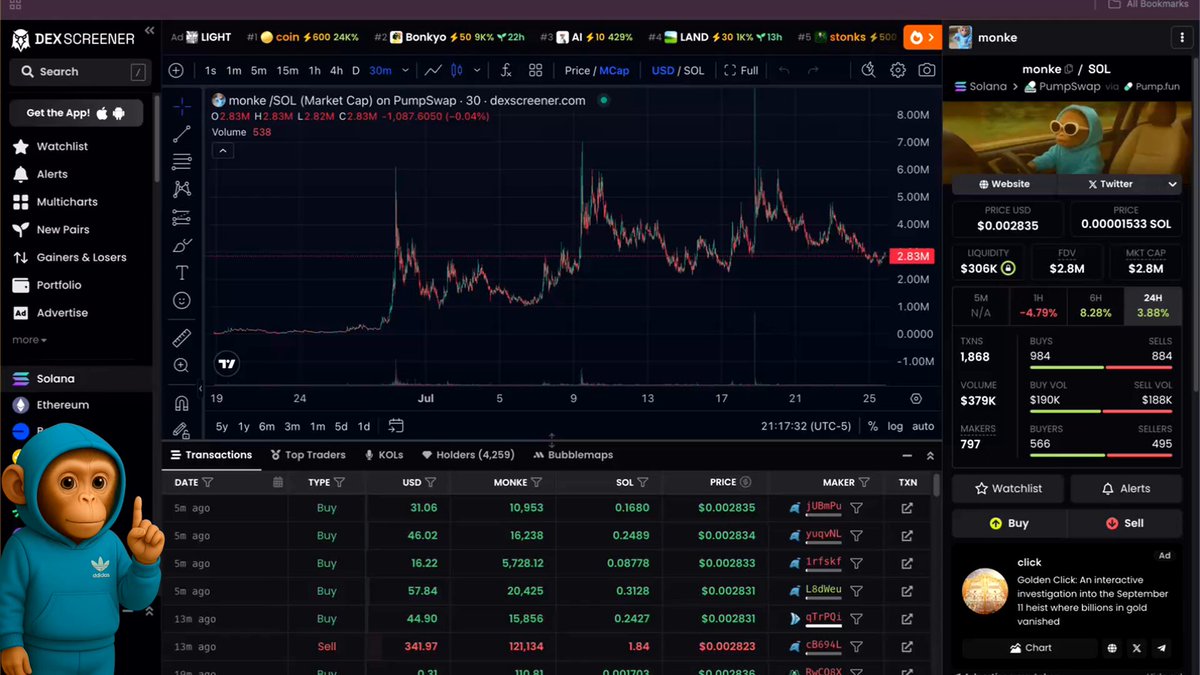This screenshot has height=675, width=1200.
Task: Open the line chart style
Action: point(433,70)
